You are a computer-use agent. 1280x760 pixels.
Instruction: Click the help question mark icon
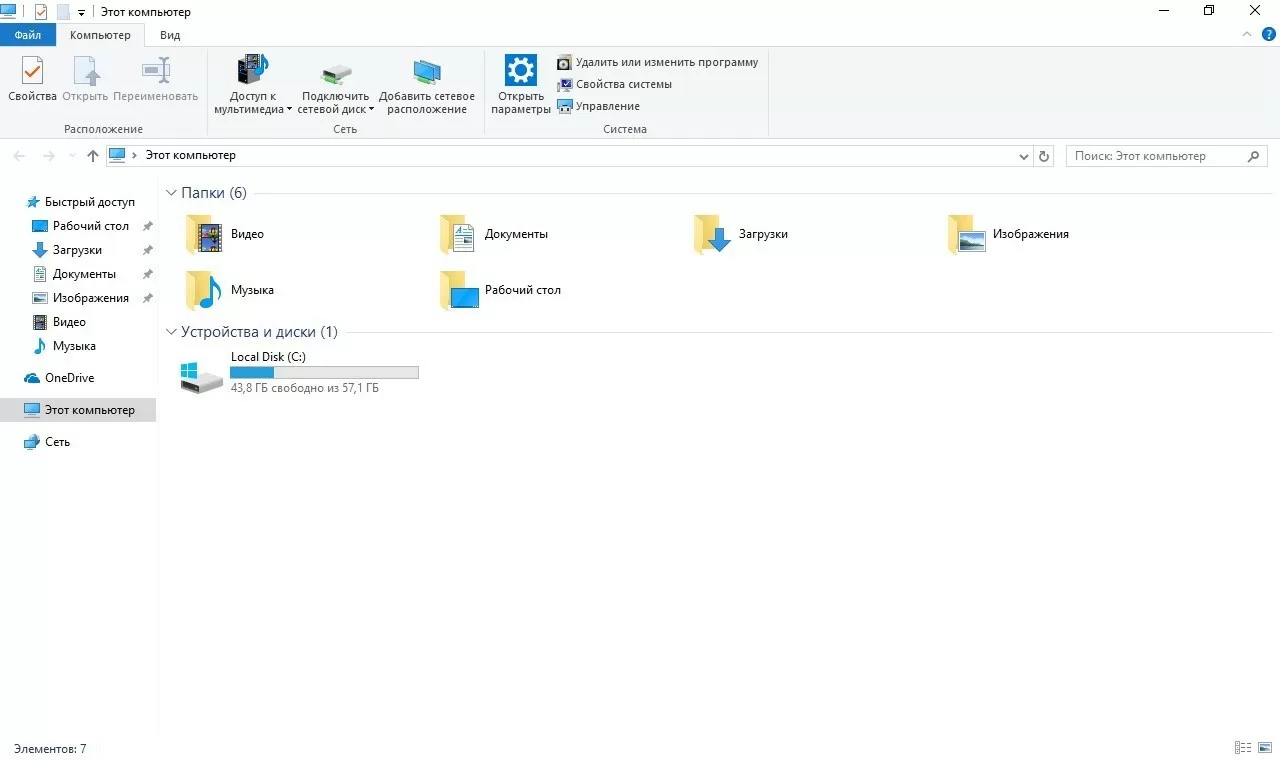coord(1269,34)
